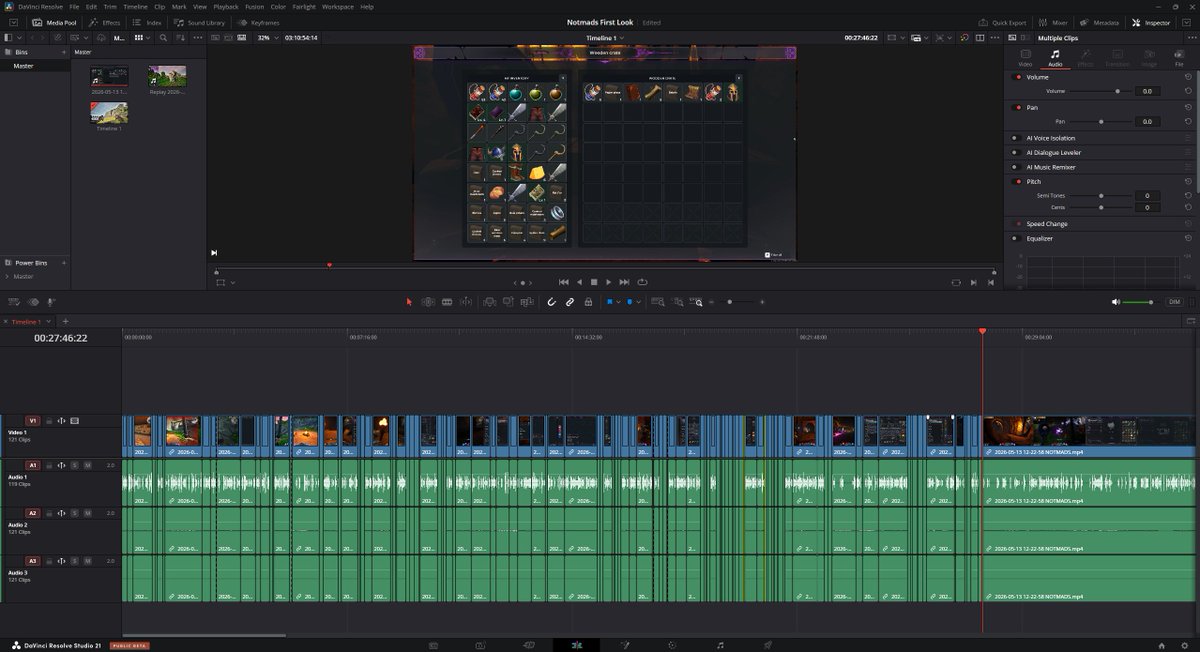
Task: Jump to last frame of timeline
Action: (624, 282)
